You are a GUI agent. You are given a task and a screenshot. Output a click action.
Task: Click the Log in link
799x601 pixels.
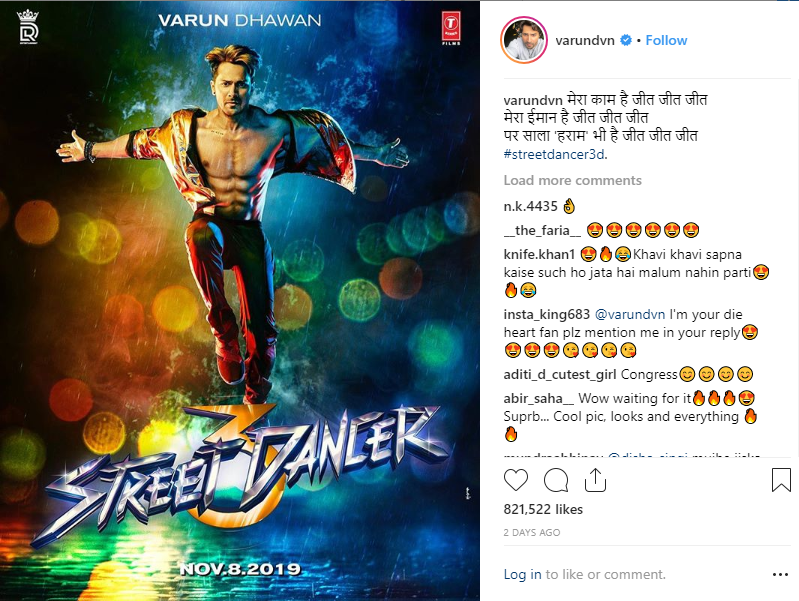point(522,574)
